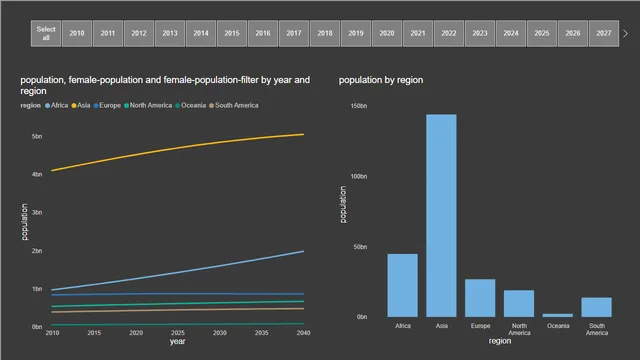Click the 'region' x-axis title
Viewport: 640px width, 360px height.
coord(500,341)
